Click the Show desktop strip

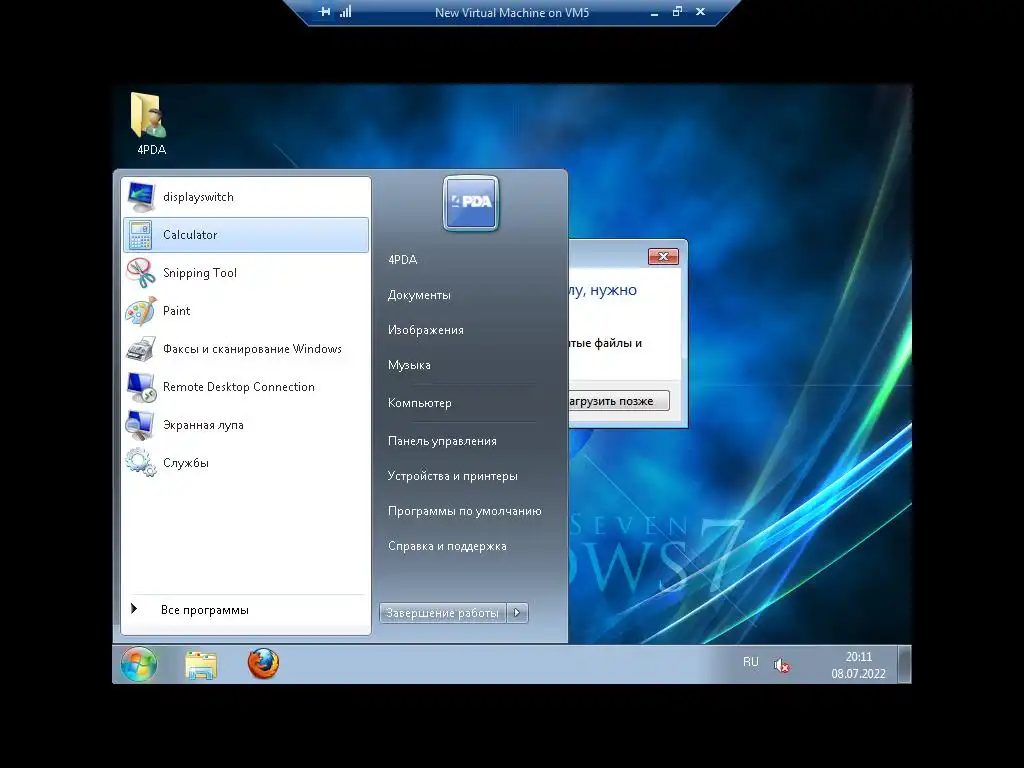click(904, 665)
